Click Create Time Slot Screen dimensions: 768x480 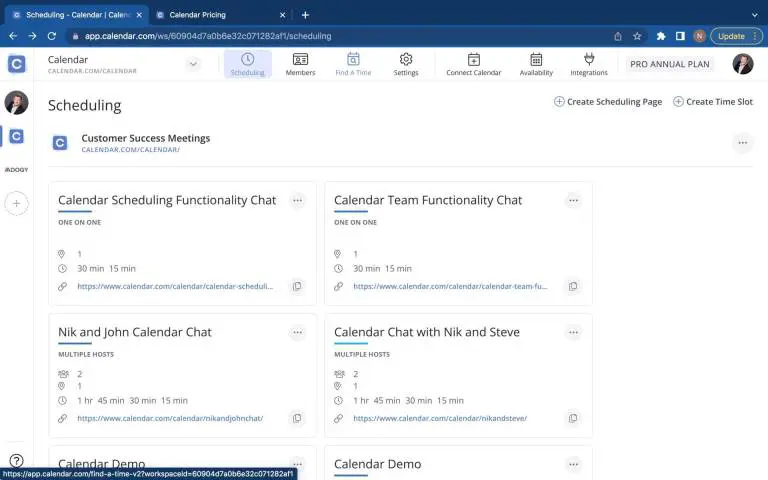[713, 102]
